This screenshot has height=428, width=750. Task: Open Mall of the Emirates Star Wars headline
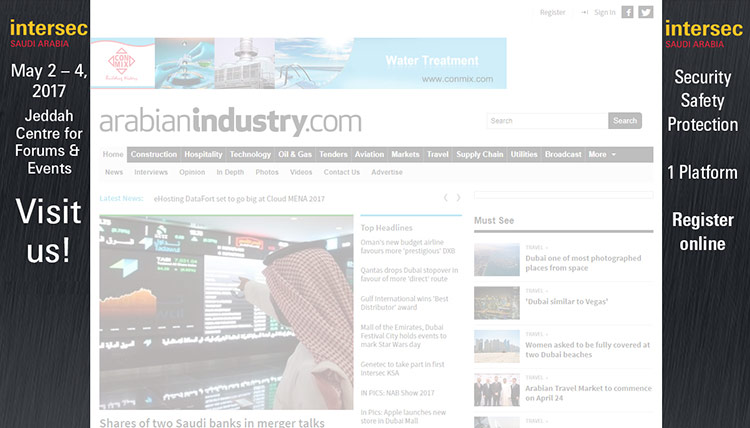tap(404, 336)
